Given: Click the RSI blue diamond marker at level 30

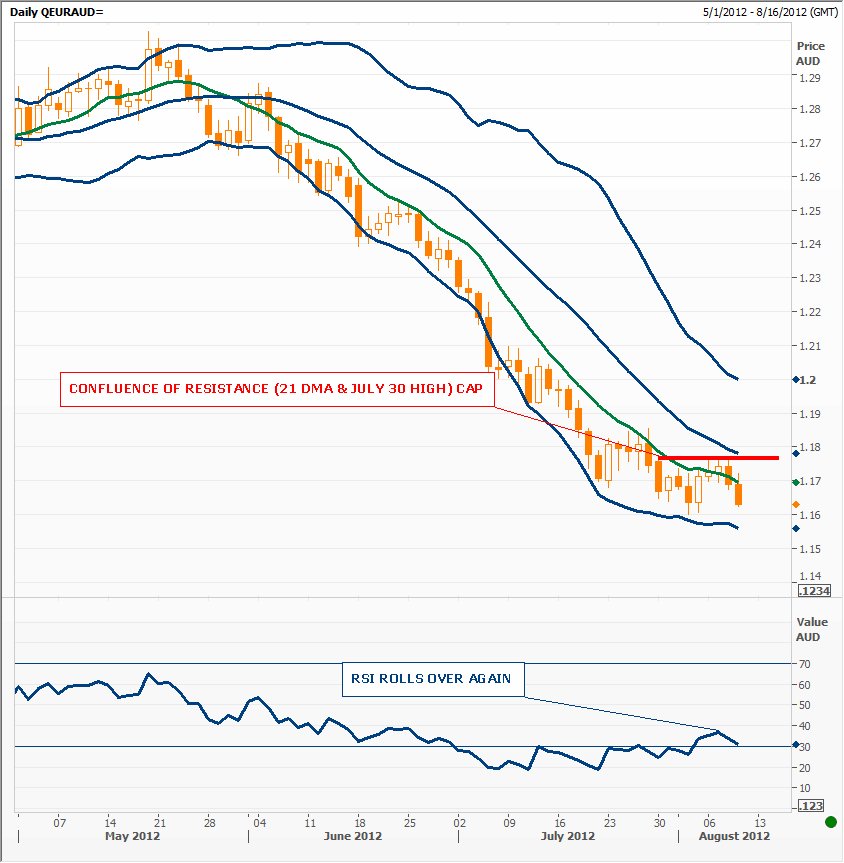Looking at the screenshot, I should pos(796,745).
